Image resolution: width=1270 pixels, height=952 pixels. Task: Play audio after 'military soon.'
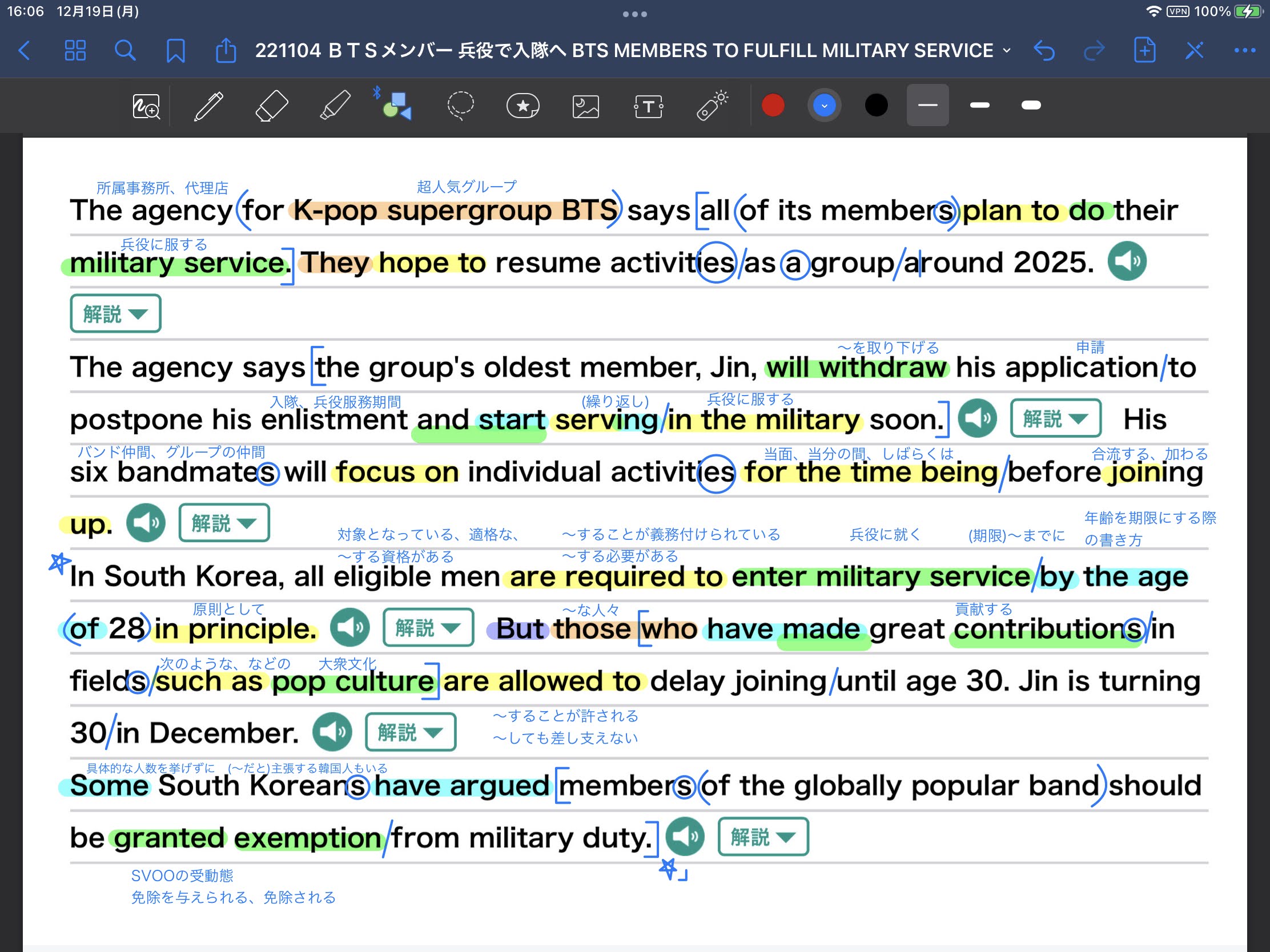(977, 418)
